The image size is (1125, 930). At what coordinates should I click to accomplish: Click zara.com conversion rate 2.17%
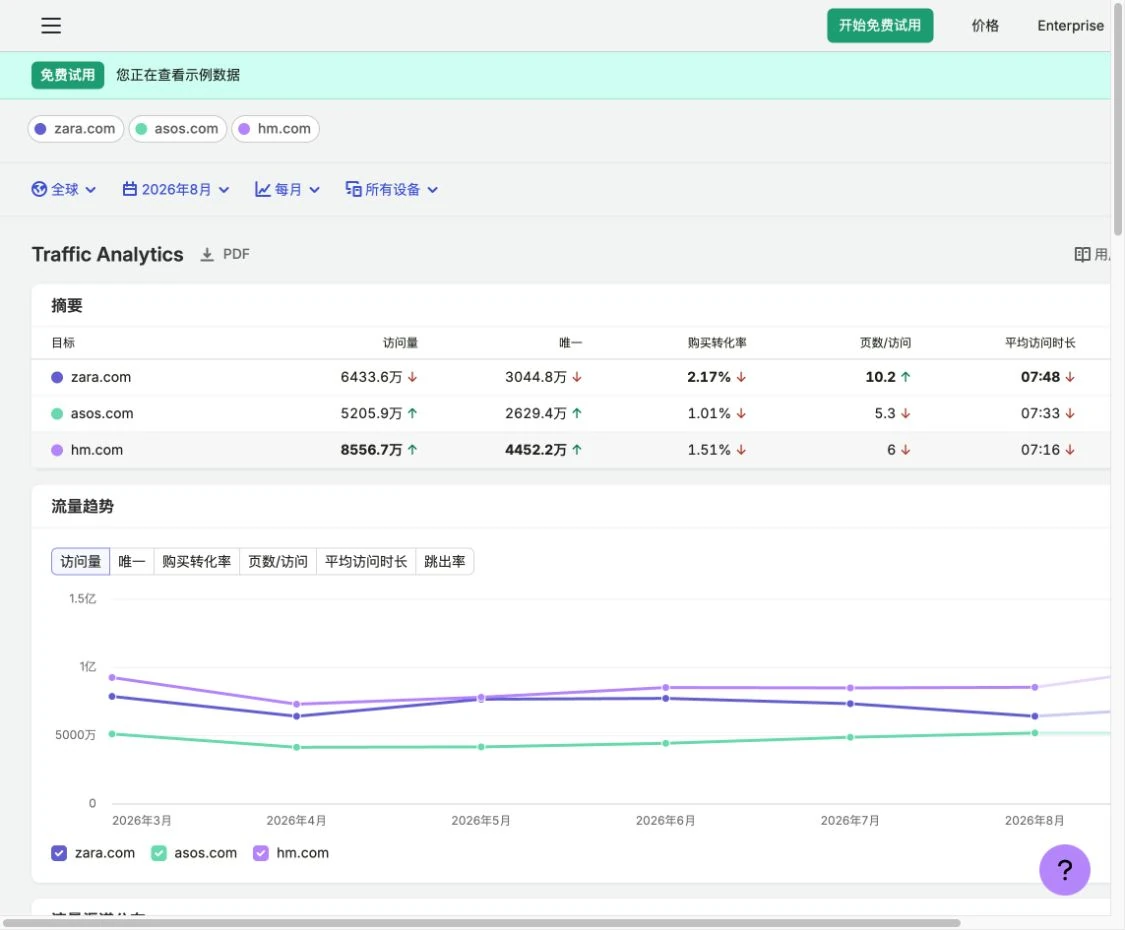point(708,377)
